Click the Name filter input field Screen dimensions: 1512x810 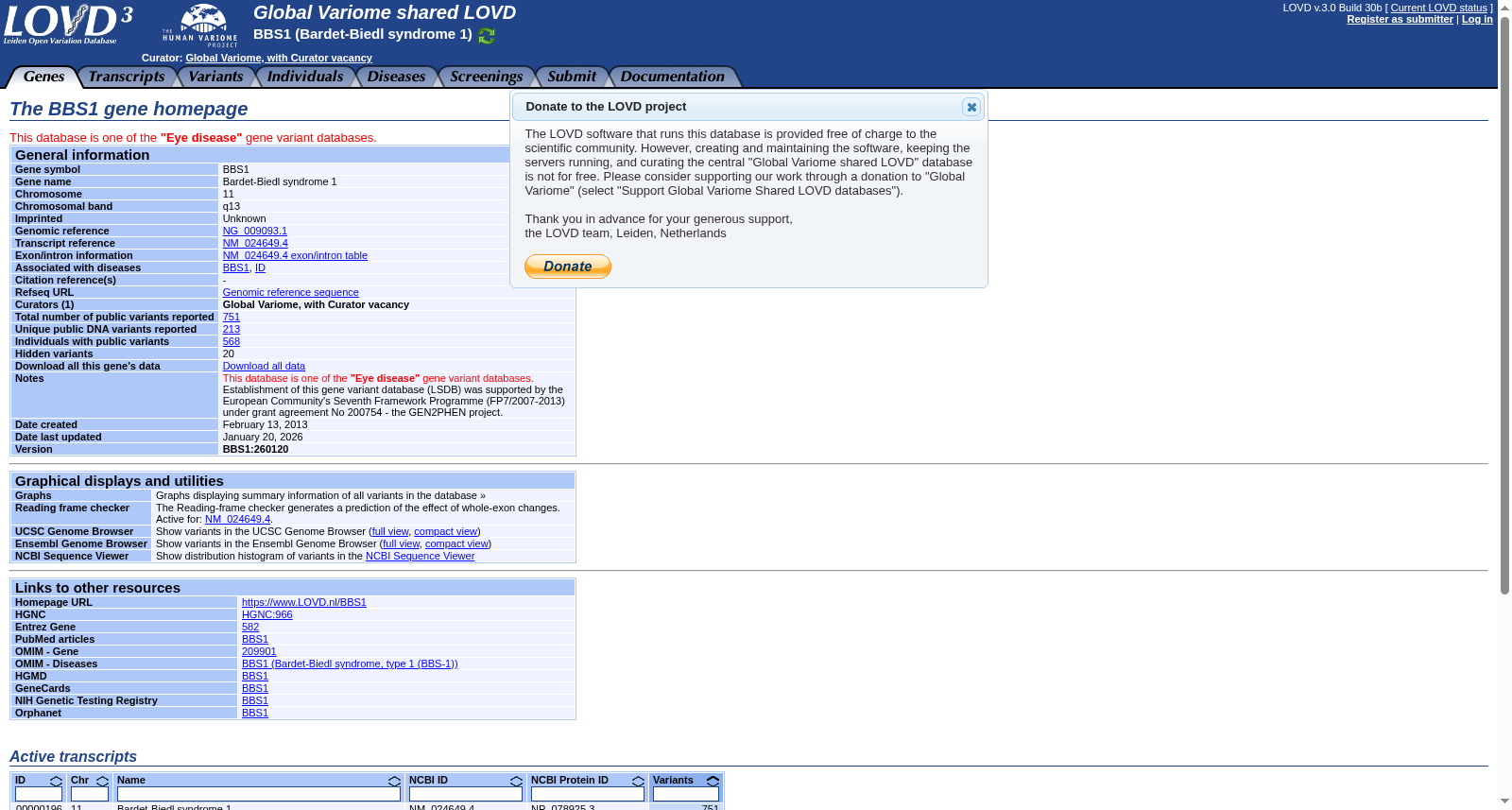[x=259, y=795]
